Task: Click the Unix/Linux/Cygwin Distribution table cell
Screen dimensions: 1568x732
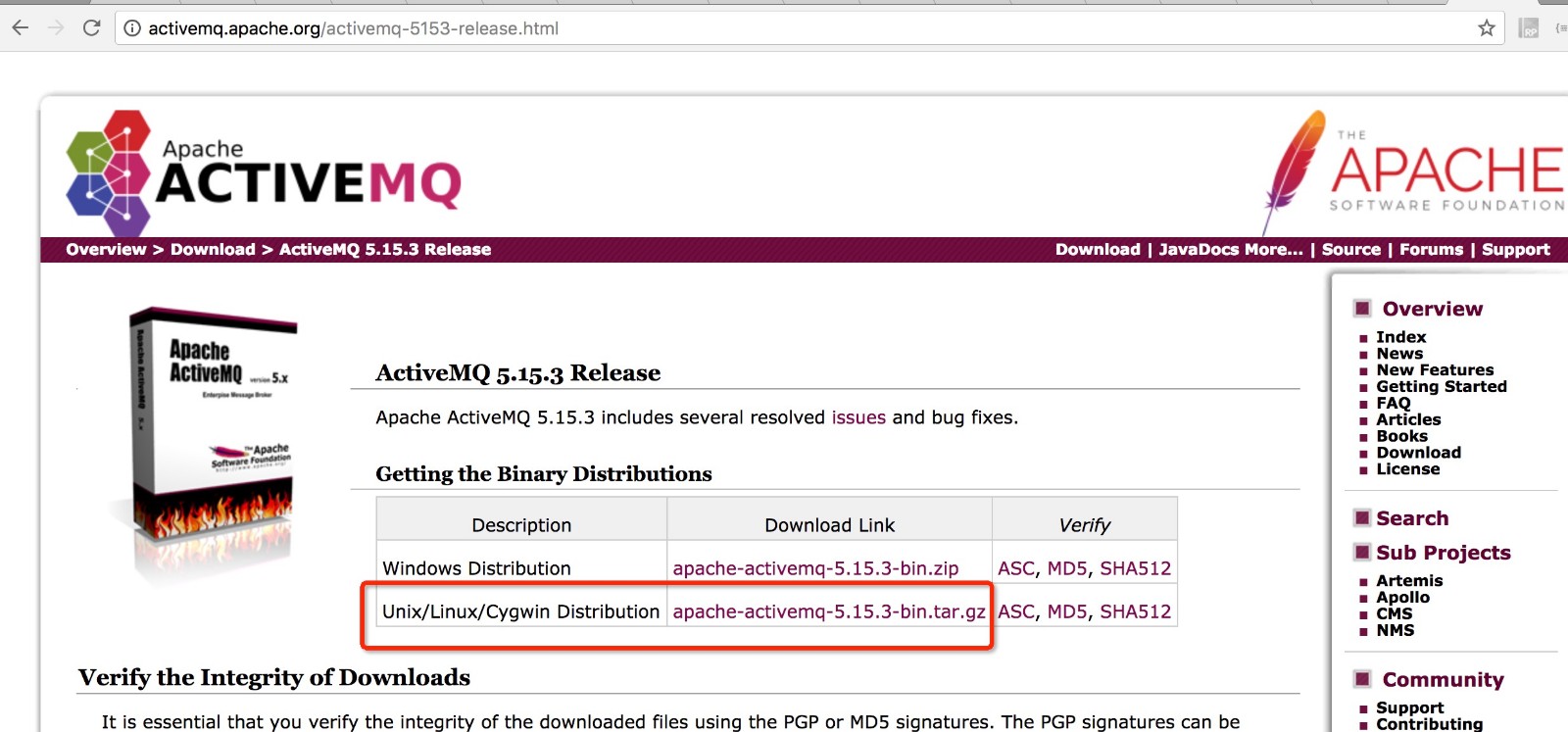Action: click(x=521, y=606)
